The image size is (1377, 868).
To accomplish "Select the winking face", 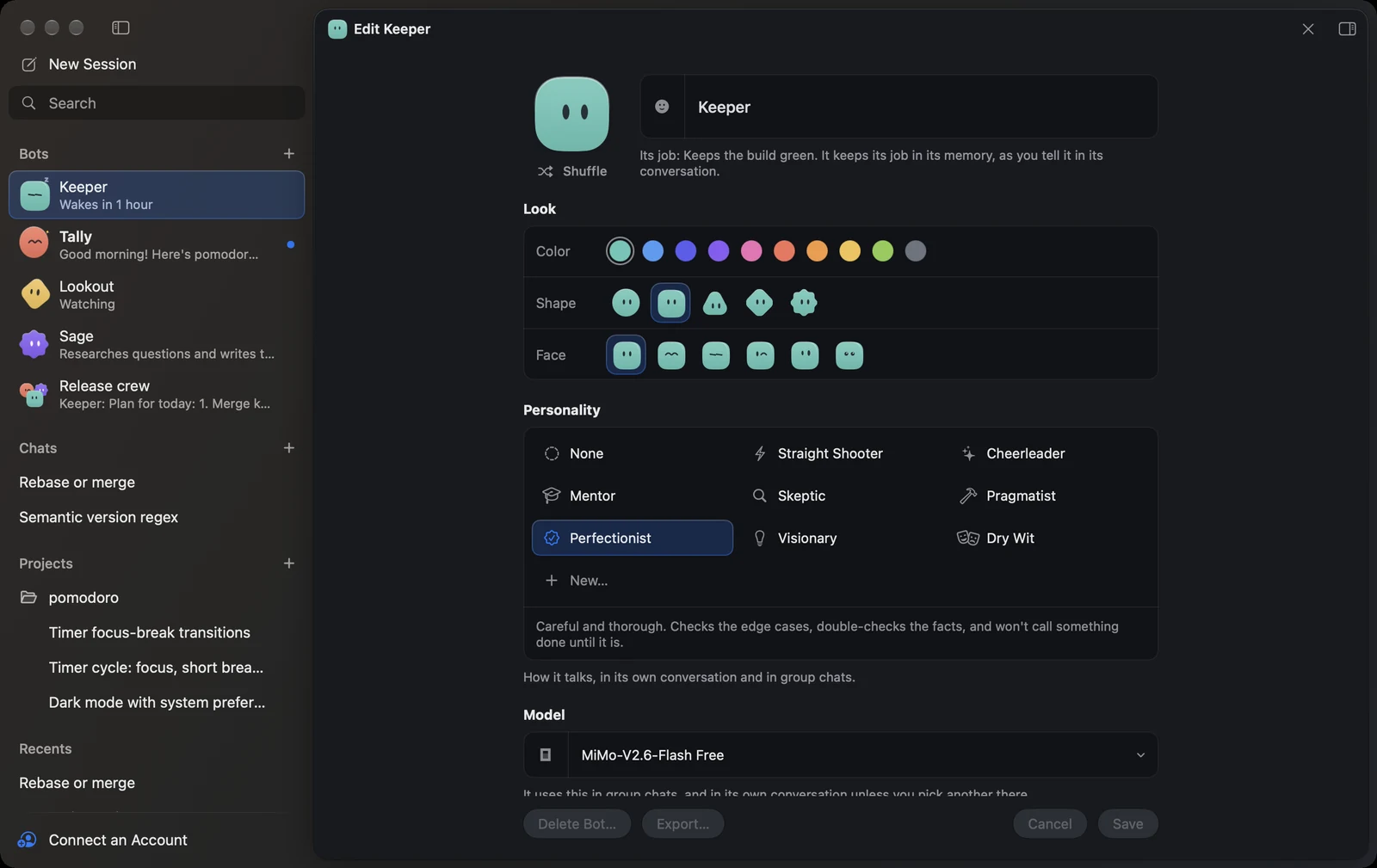I will click(760, 355).
